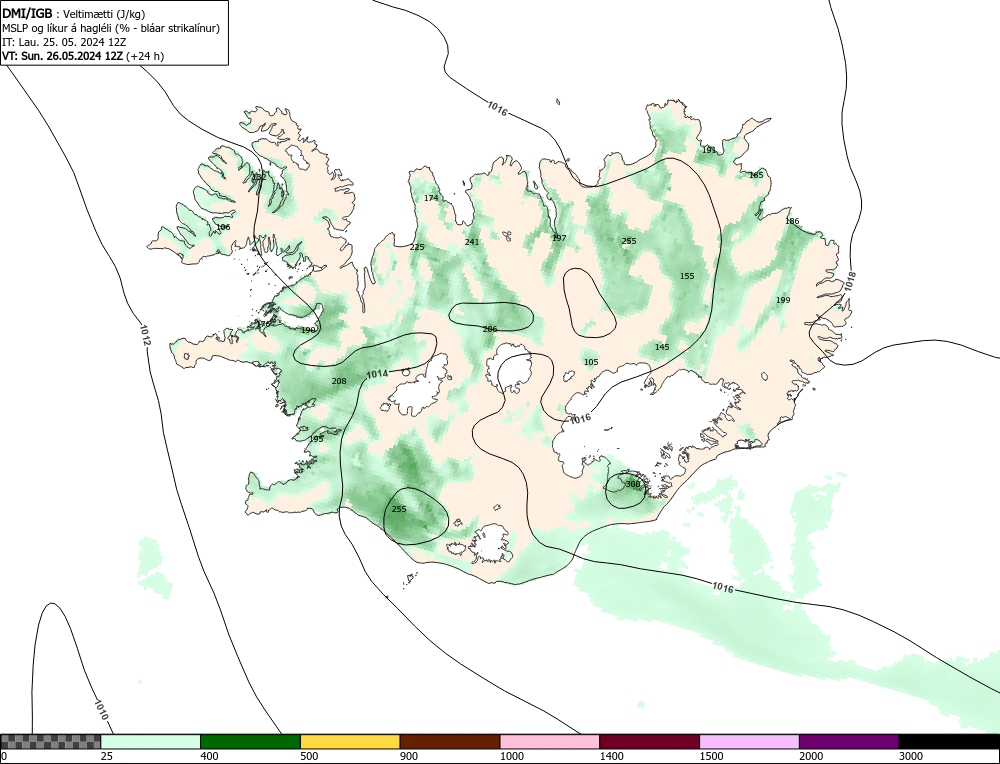This screenshot has width=1000, height=764.
Task: Click the 199 value on the map
Action: coord(783,300)
